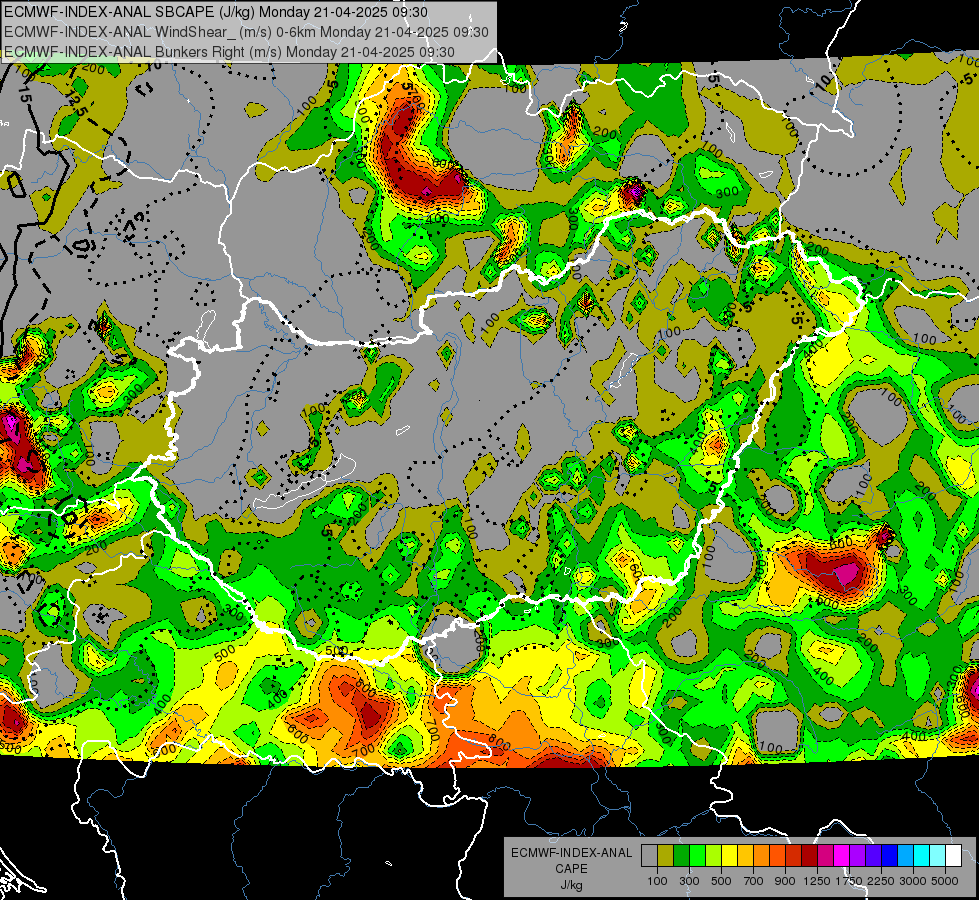
Task: Click the dark maroon swatch left of 1250
Action: click(809, 856)
